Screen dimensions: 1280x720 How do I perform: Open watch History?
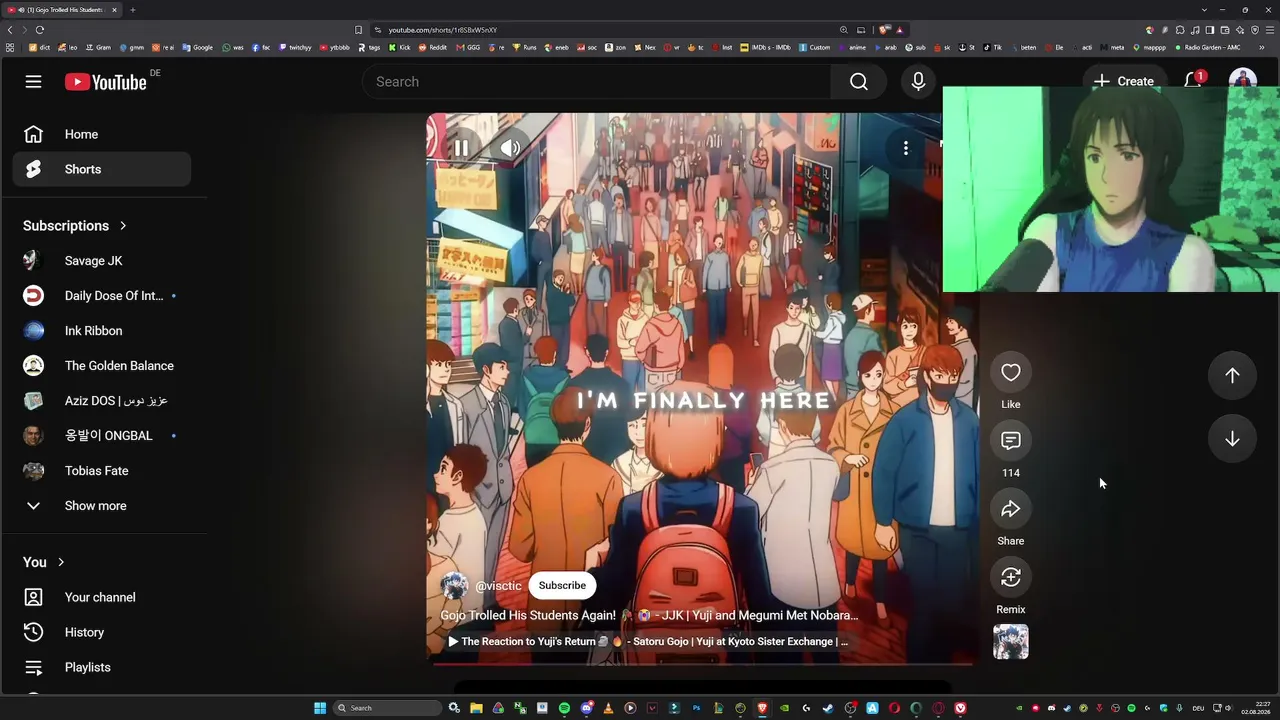point(102,632)
